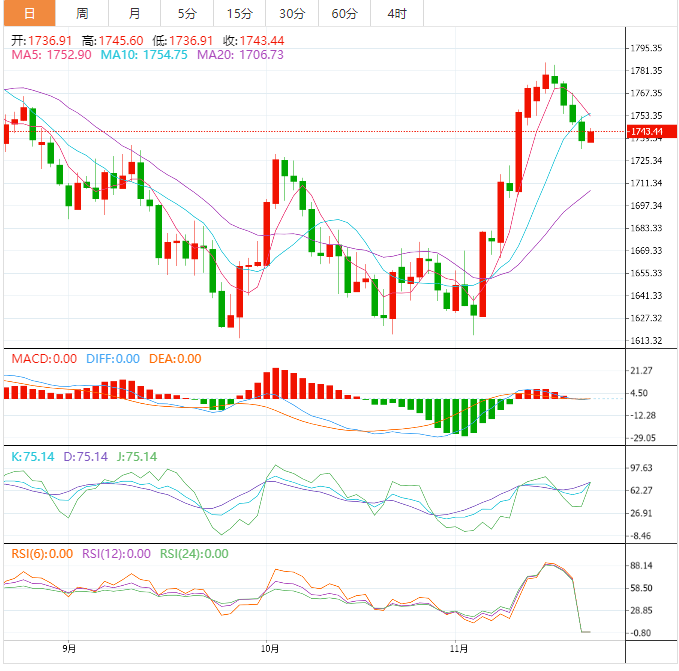Image resolution: width=679 pixels, height=671 pixels.
Task: Choose the 60分 timeframe tab
Action: [344, 13]
